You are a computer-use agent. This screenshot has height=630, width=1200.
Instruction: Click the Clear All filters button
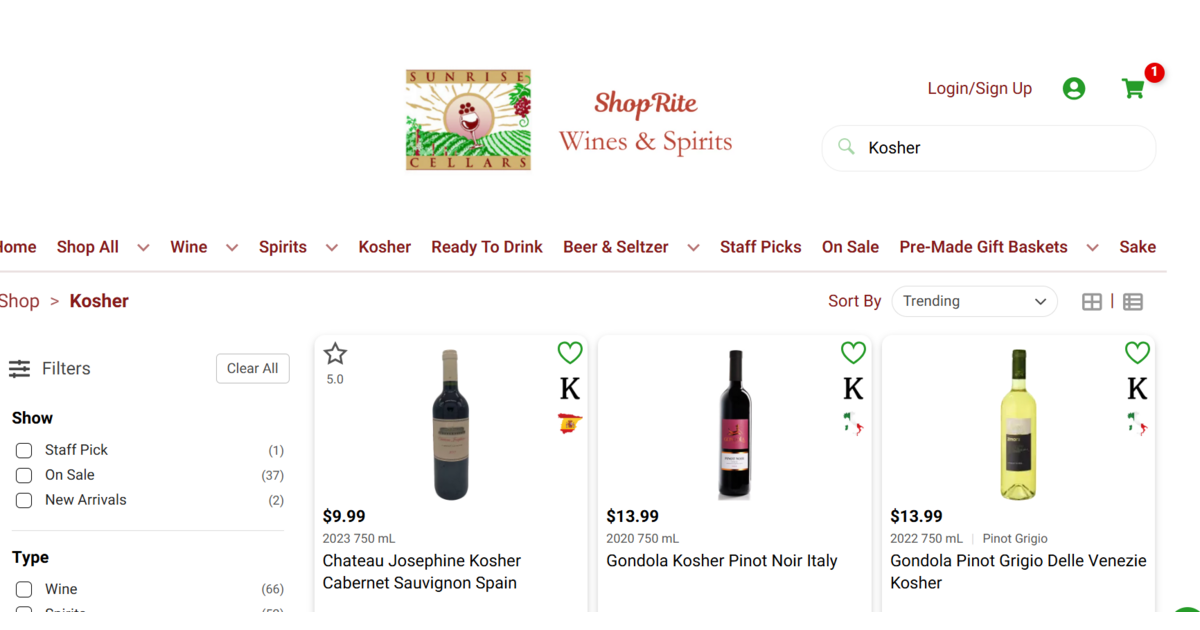click(252, 368)
